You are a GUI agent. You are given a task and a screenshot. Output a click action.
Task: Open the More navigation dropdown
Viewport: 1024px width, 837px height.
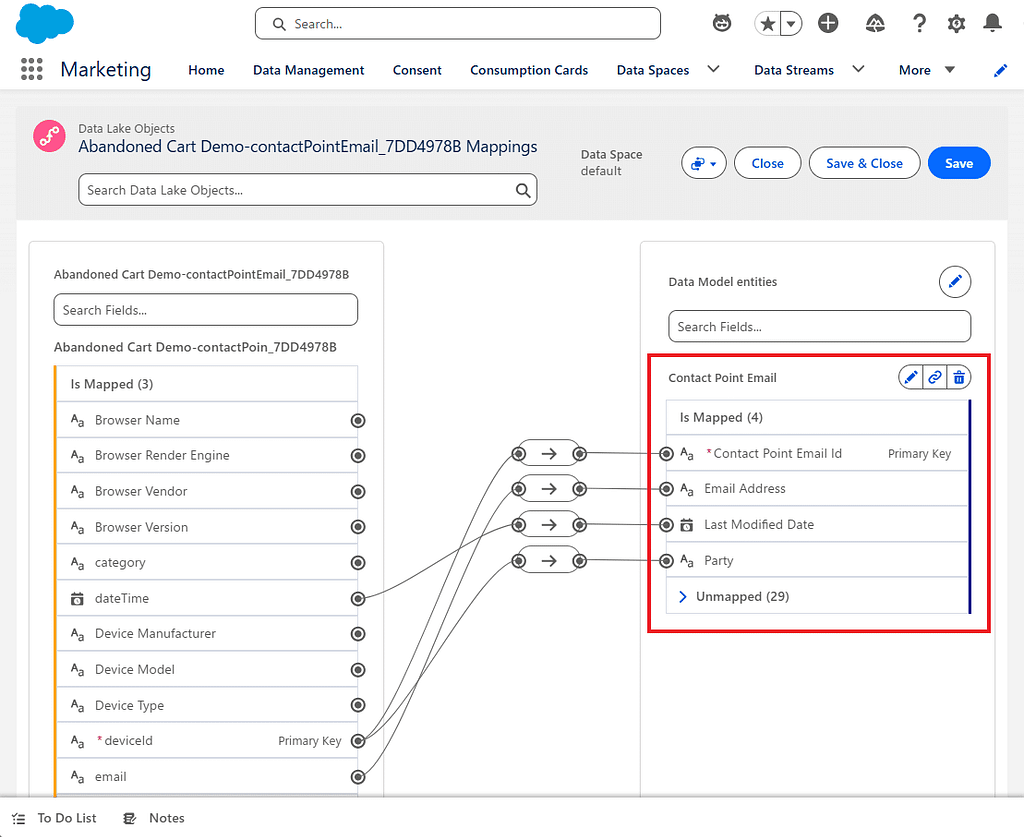tap(927, 70)
